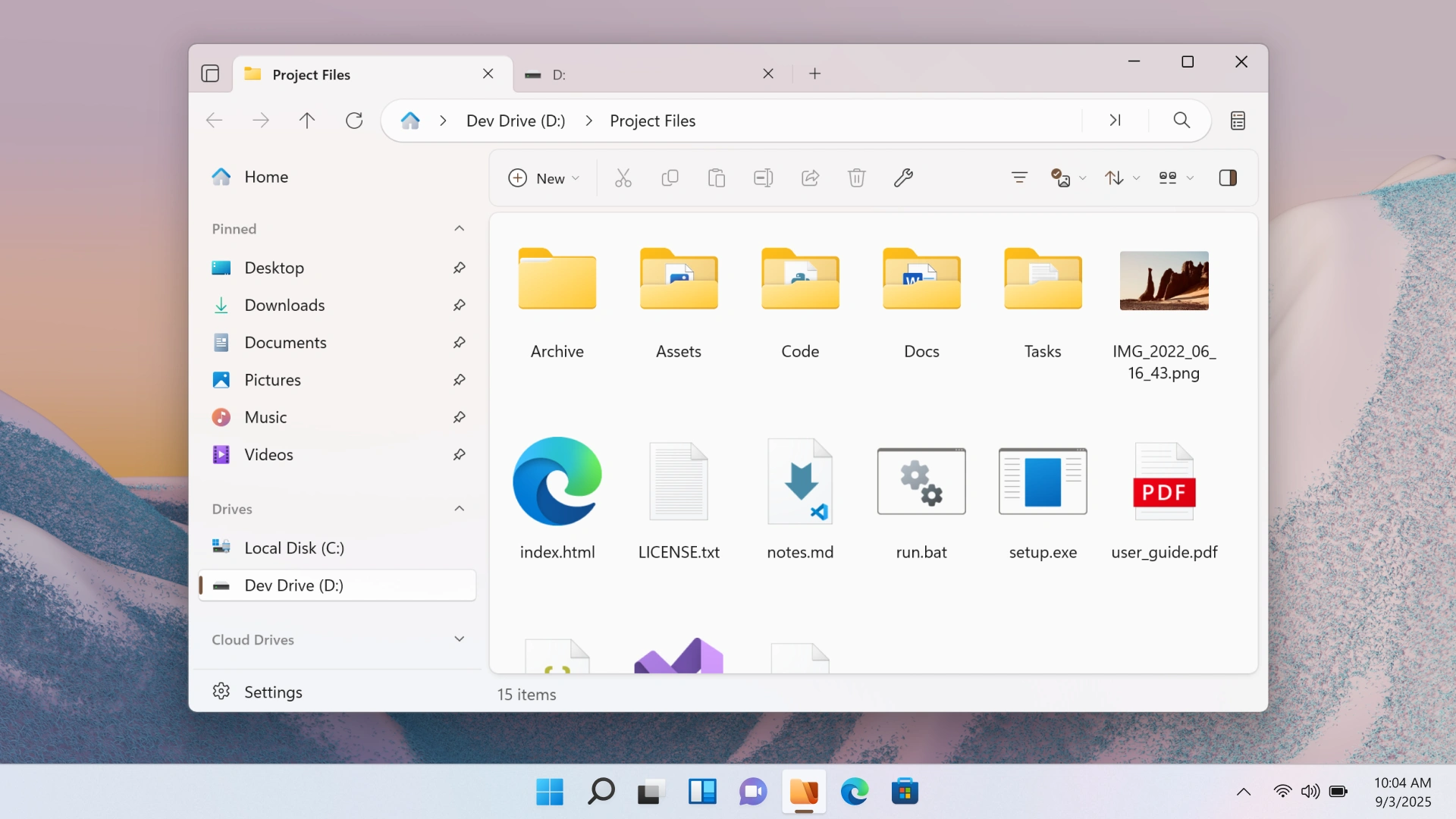Collapse the Pinned section
This screenshot has width=1456, height=819.
coord(459,228)
